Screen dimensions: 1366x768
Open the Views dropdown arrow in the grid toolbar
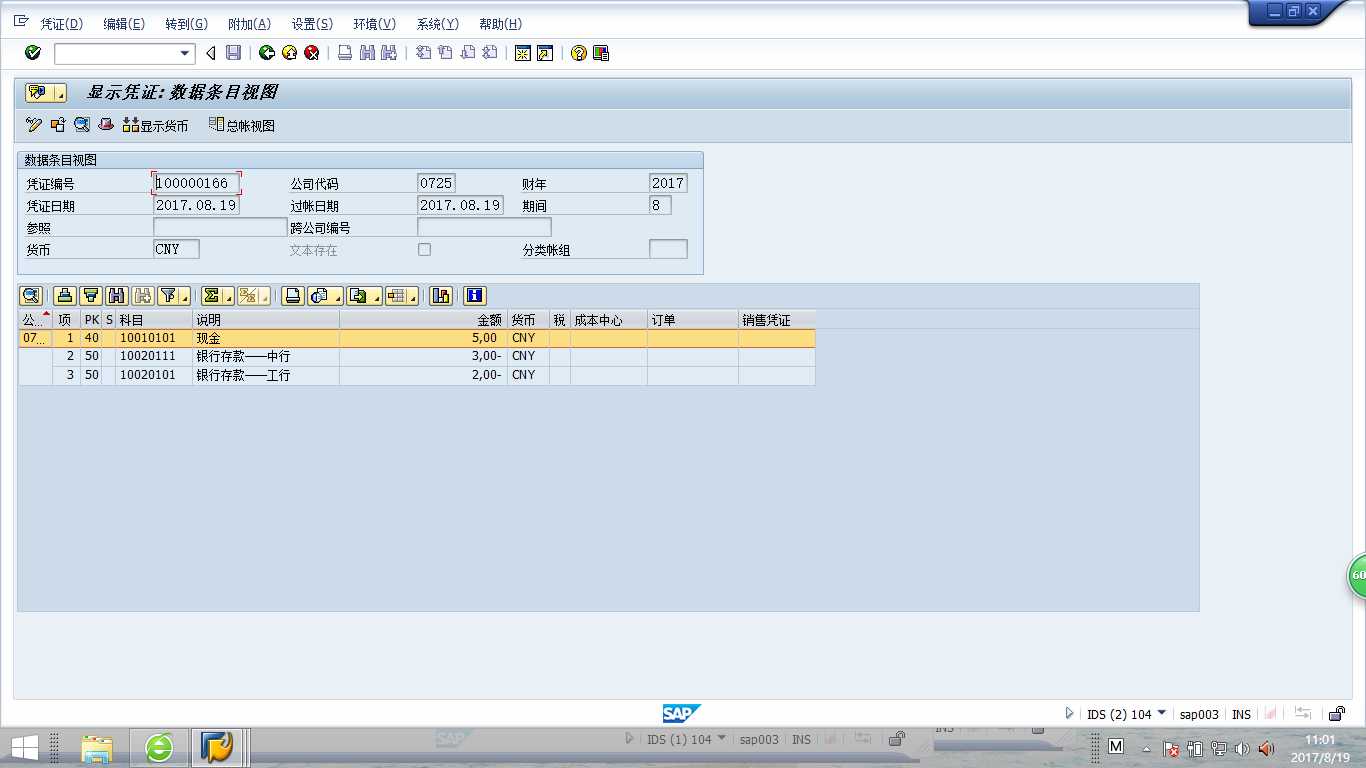(x=337, y=296)
